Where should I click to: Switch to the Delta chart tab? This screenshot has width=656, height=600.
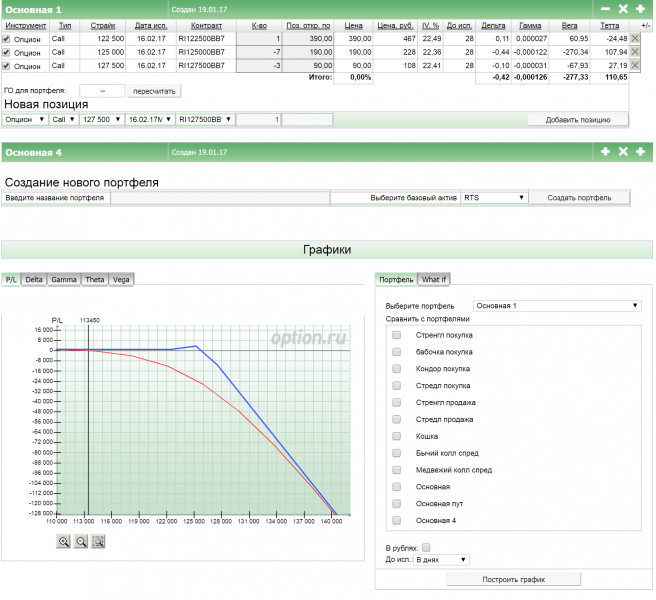(x=33, y=279)
